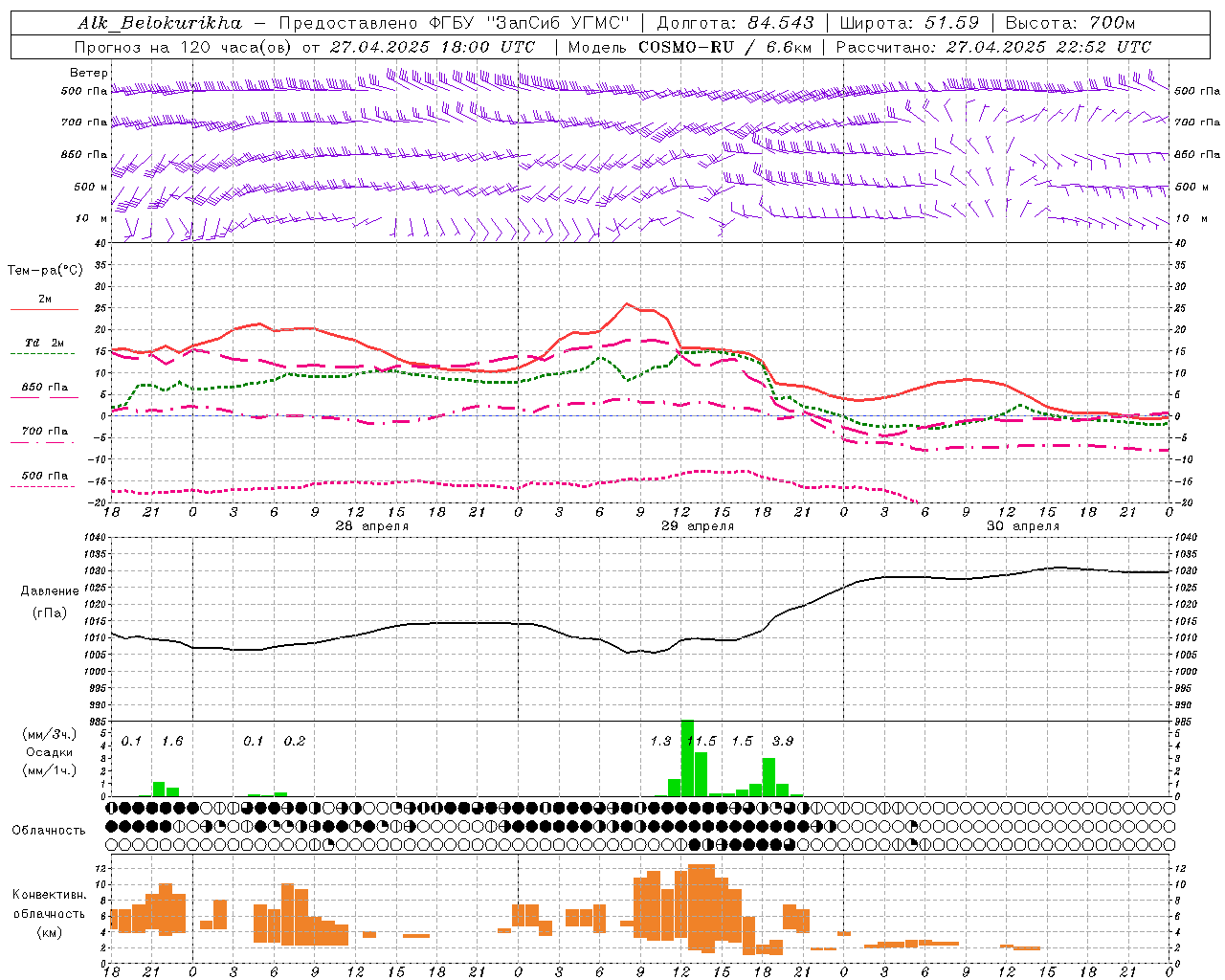Click the '1.3' three-hour precipitation value
This screenshot has height=980, width=1225.
pyautogui.click(x=660, y=742)
